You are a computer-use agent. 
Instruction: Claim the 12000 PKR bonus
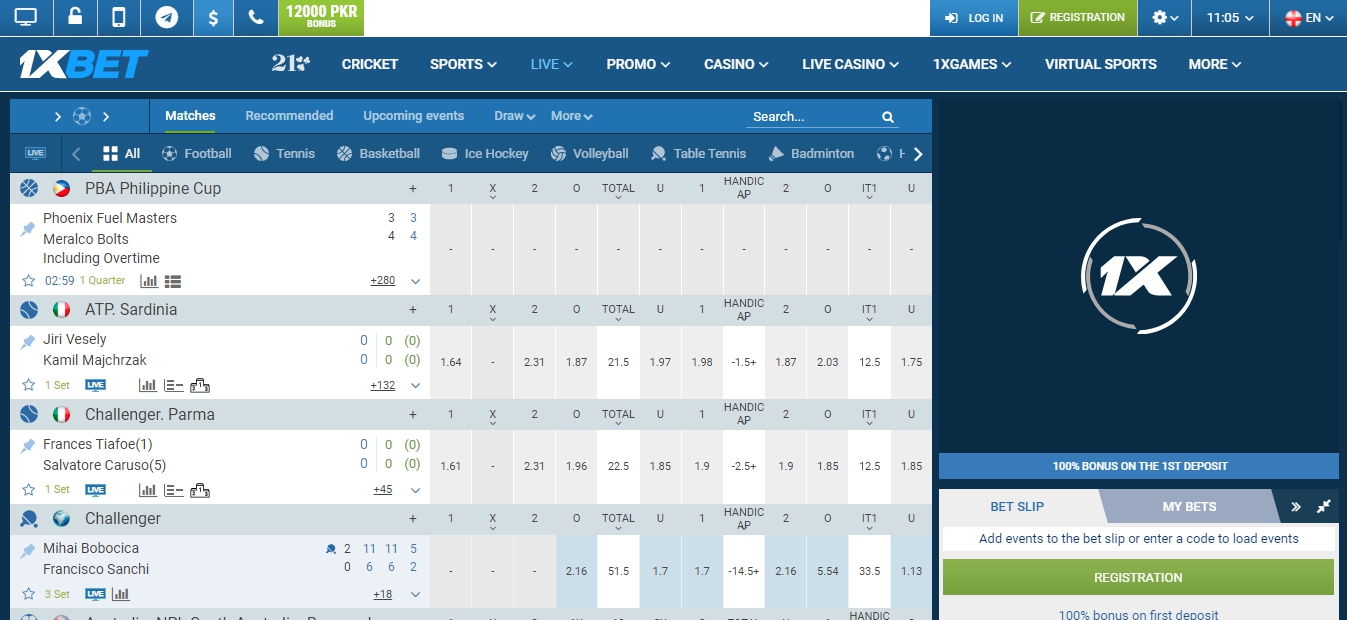[322, 17]
